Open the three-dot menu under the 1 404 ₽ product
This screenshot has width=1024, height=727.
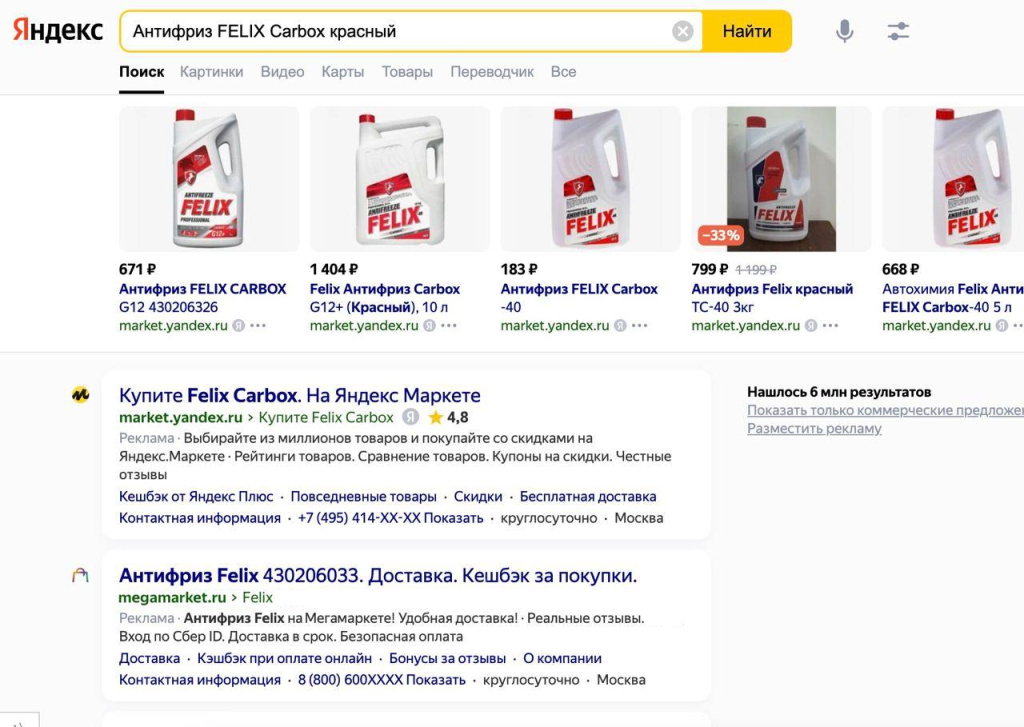coord(449,326)
